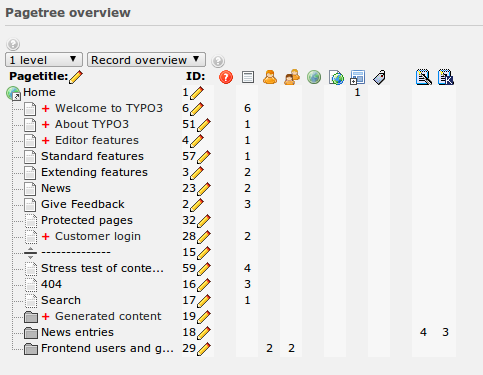Click the page content column icon
The height and width of the screenshot is (375, 483).
click(x=248, y=77)
